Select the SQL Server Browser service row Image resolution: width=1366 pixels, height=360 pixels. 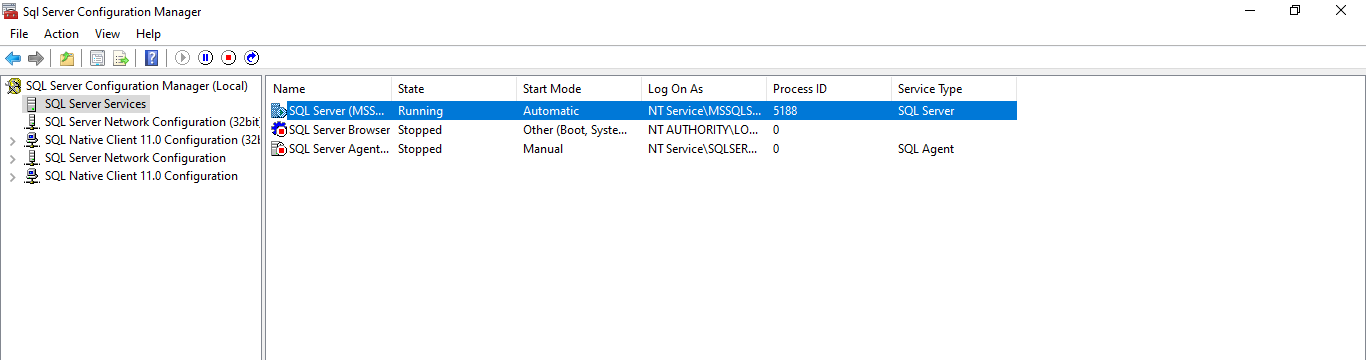[x=643, y=130]
